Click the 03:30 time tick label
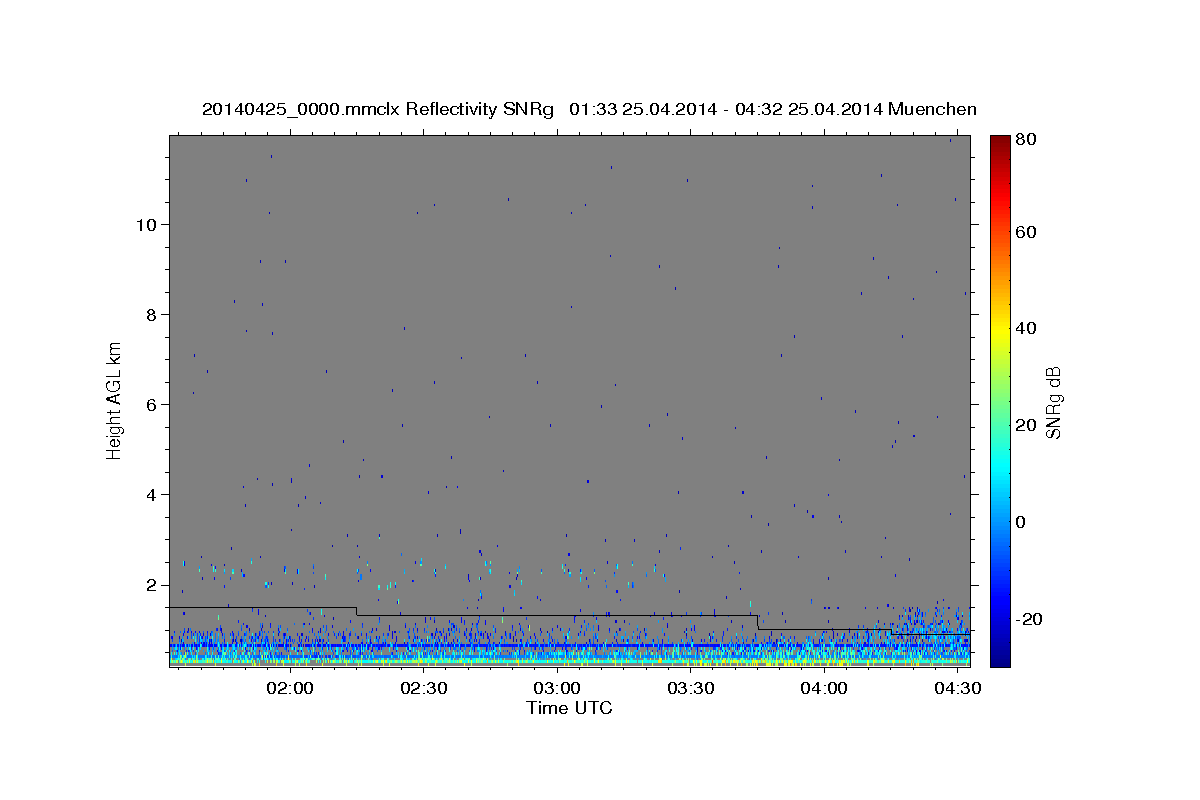The width and height of the screenshot is (1200, 800). pyautogui.click(x=690, y=689)
